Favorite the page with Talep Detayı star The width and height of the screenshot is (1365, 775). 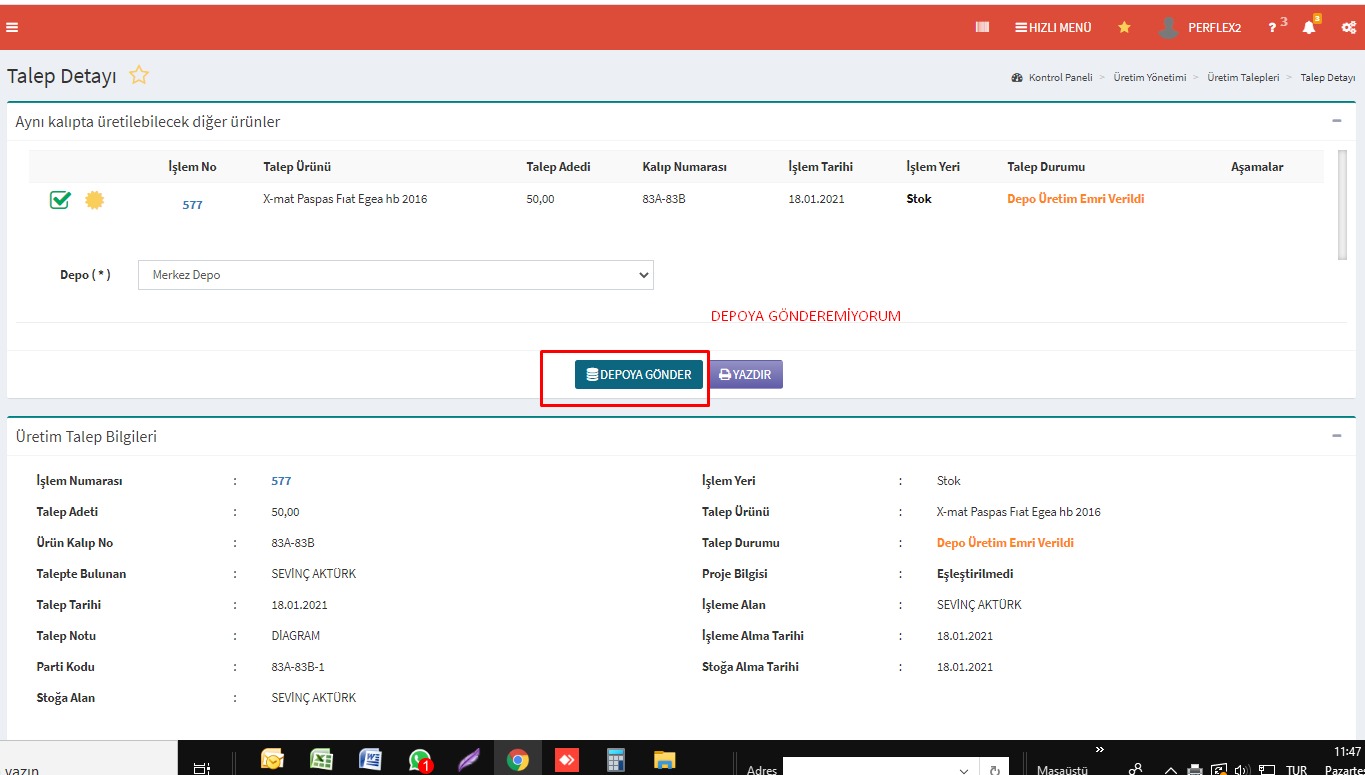coord(139,76)
